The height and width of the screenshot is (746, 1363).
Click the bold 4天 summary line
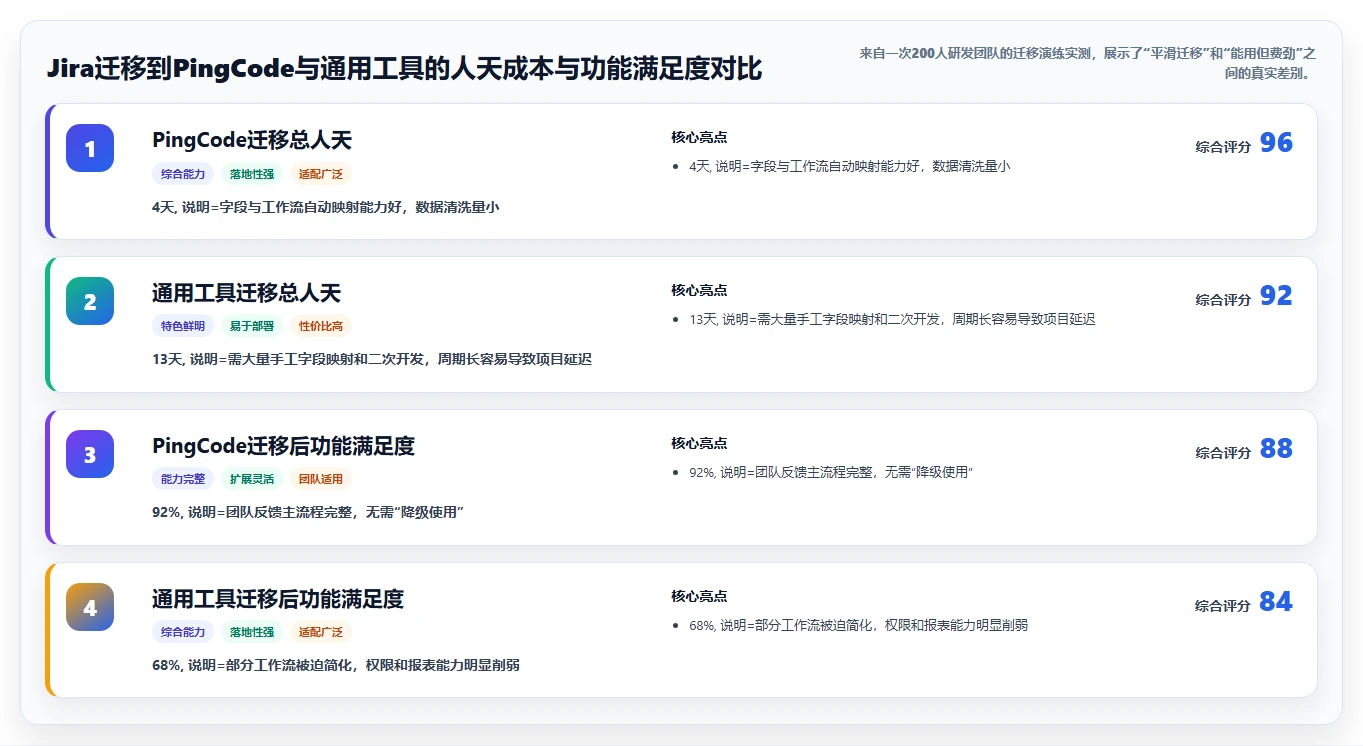[x=326, y=207]
